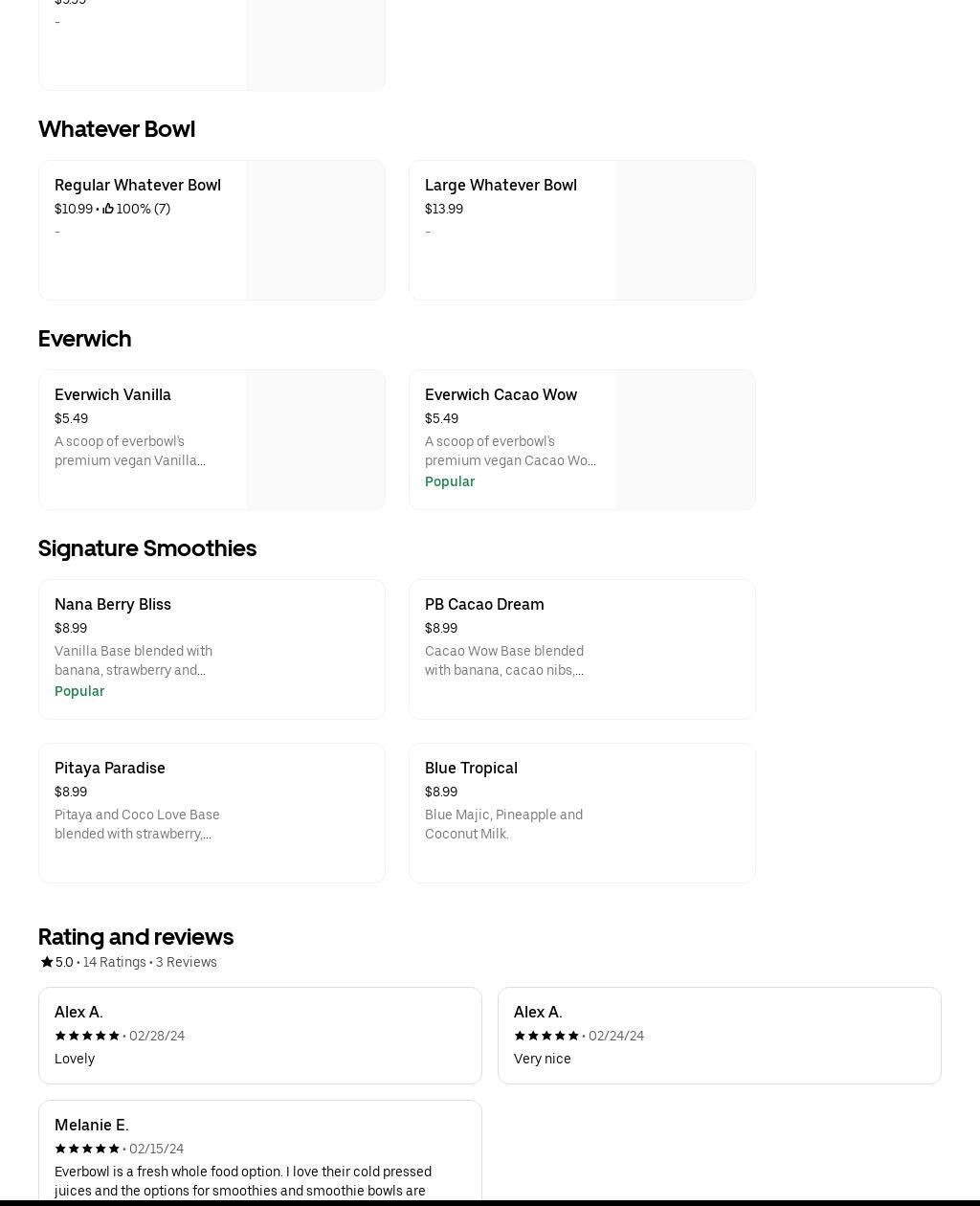Click the 3 Reviews text
The width and height of the screenshot is (980, 1206).
[x=187, y=962]
